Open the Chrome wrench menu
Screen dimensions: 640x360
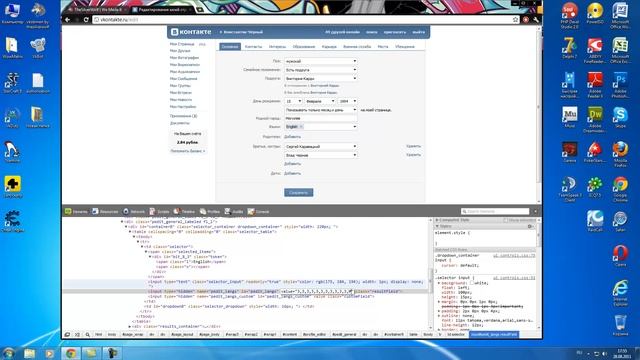(536, 20)
